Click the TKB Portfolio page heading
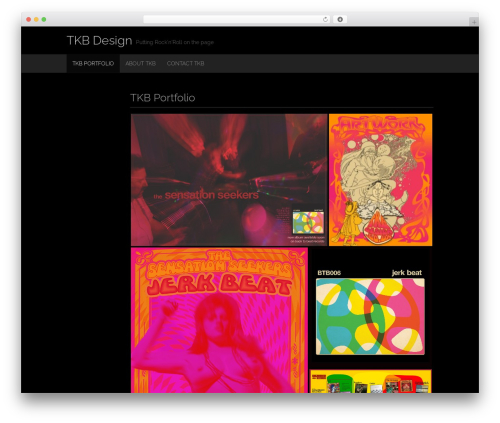Screen dimensions: 500x423 pyautogui.click(x=163, y=98)
